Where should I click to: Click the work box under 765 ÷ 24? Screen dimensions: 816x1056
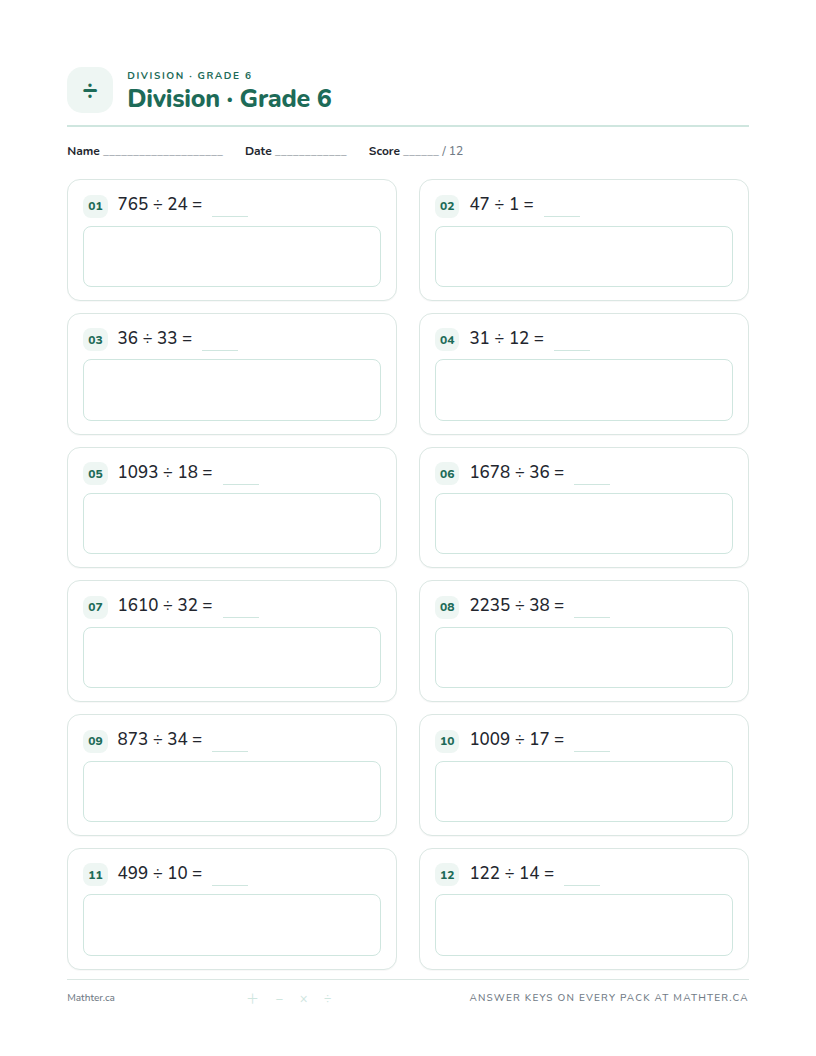tap(232, 257)
